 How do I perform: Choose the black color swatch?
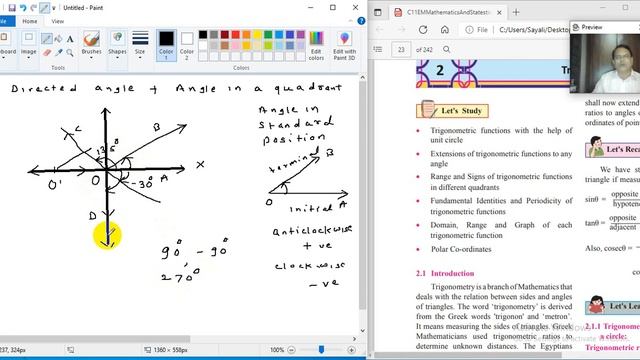pos(203,35)
